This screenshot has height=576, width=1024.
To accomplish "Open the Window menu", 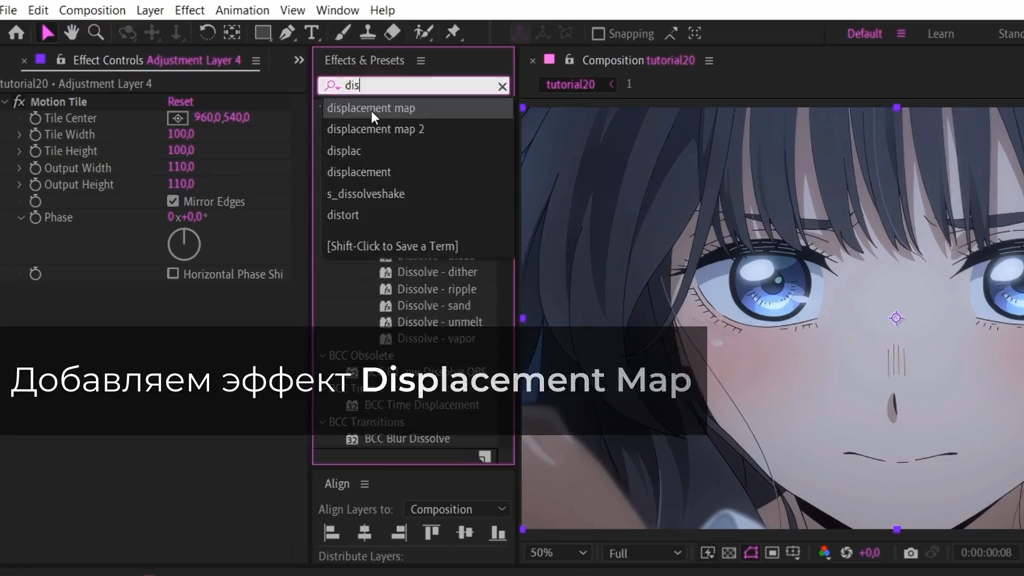I will click(337, 10).
